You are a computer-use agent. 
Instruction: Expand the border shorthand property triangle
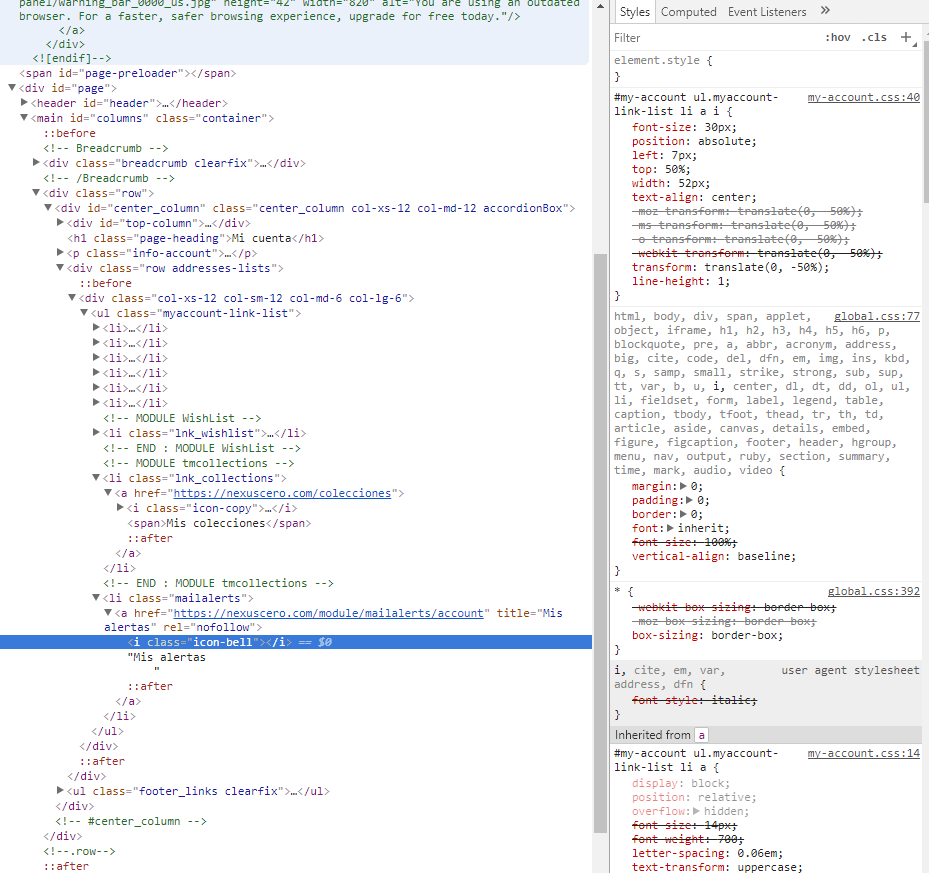[683, 514]
